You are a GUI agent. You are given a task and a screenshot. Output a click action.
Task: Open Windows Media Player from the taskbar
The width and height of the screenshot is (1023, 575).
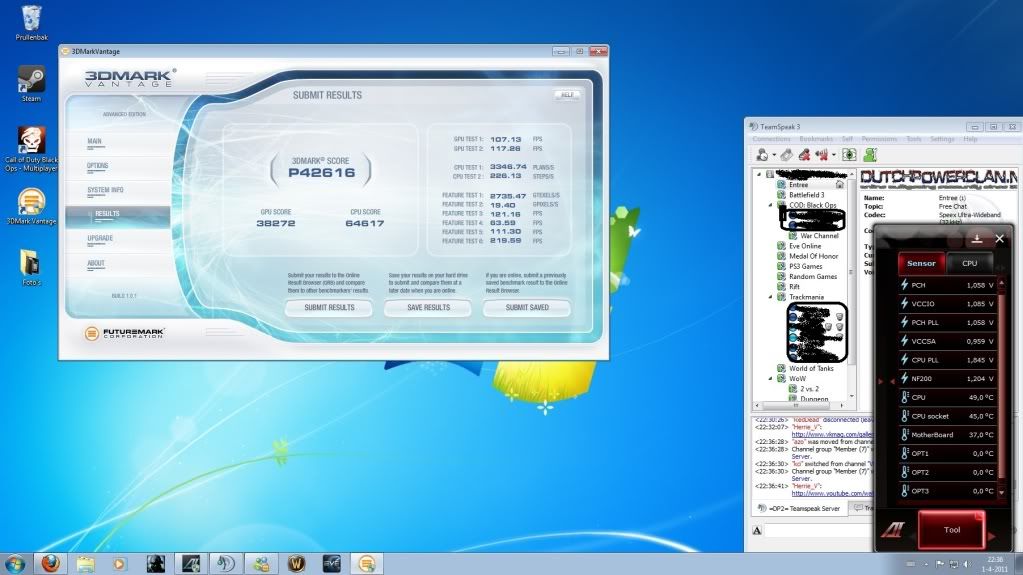click(119, 563)
